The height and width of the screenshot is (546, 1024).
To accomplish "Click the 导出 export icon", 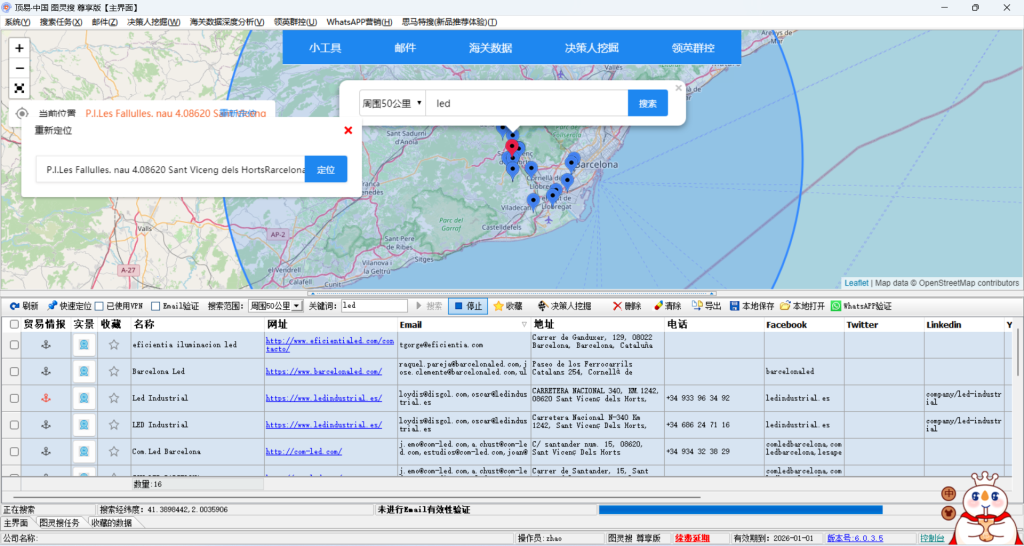I will (x=706, y=306).
